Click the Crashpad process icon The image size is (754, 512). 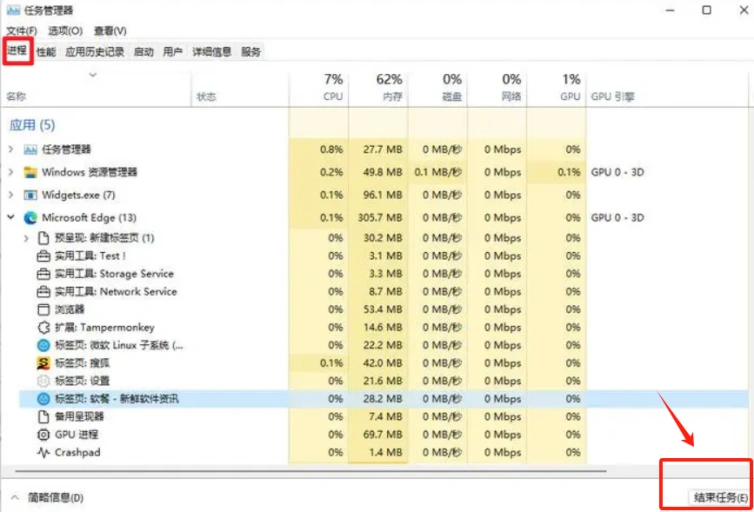(x=43, y=452)
